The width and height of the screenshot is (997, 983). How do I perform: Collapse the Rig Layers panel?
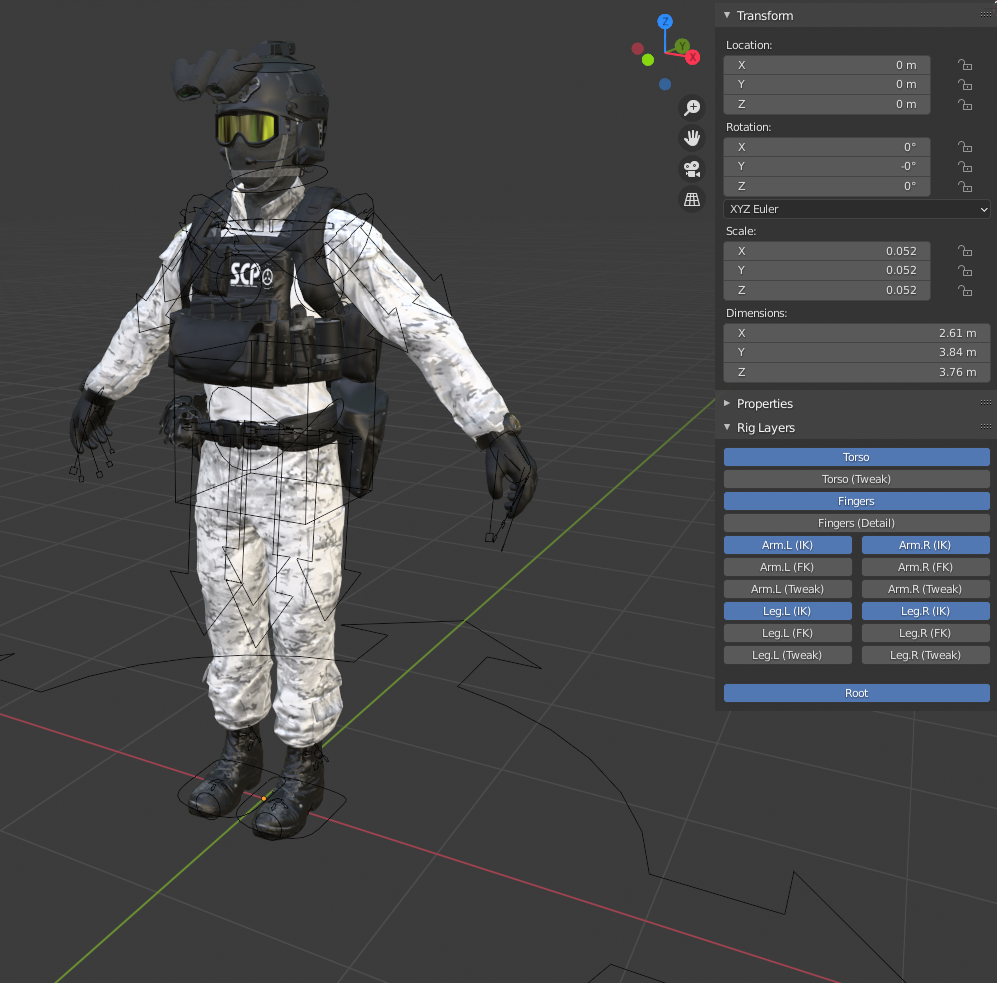pos(727,427)
